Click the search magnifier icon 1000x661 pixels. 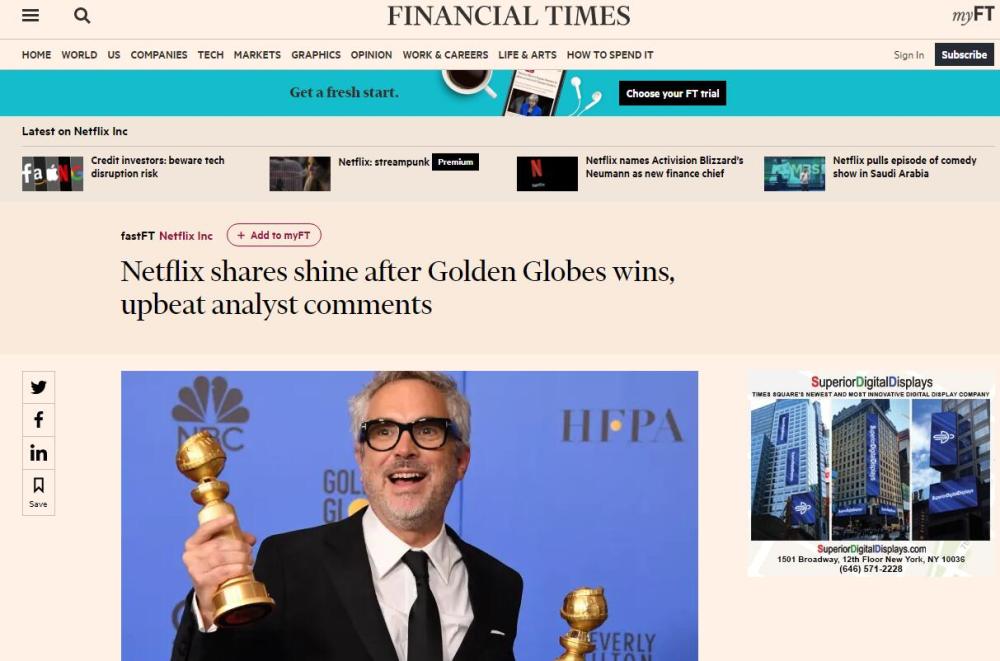click(x=82, y=15)
